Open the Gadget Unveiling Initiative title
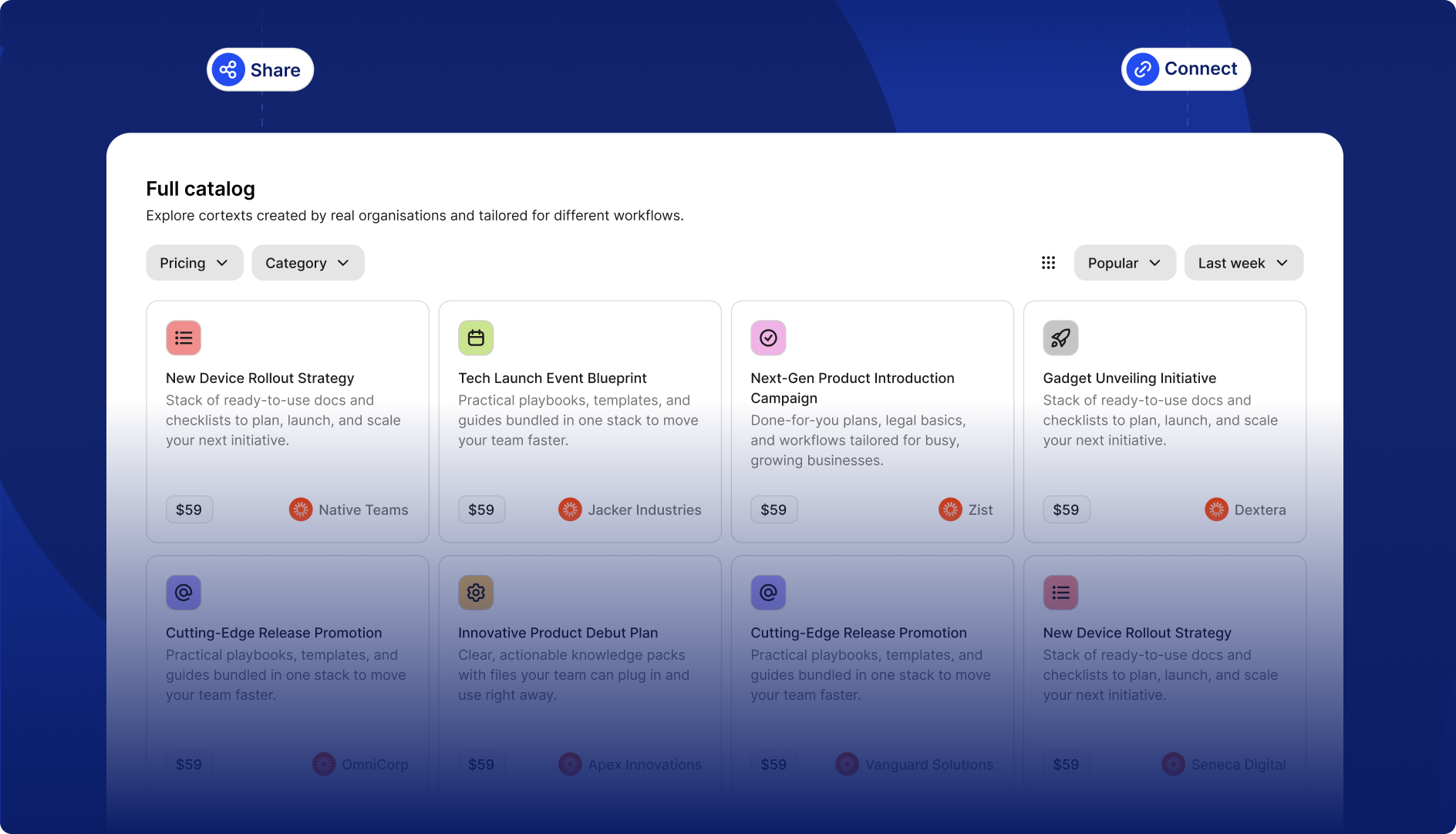Image resolution: width=1456 pixels, height=834 pixels. click(1129, 378)
